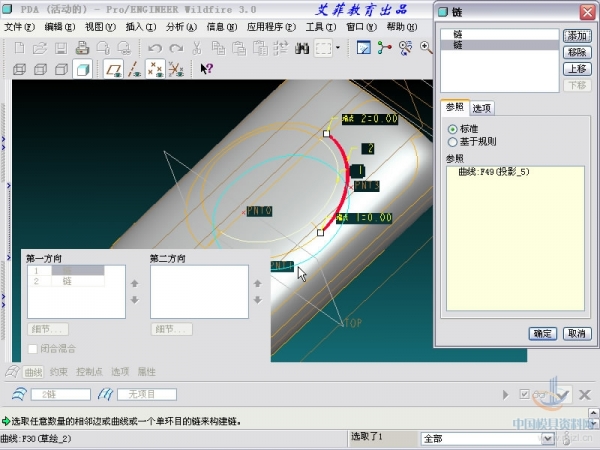Click the Open file icon

[40, 48]
